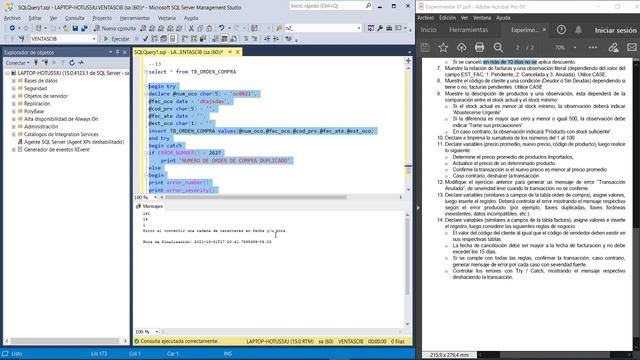Click the Object Explorer connect plug icon
640x360 pixels.
coord(36,63)
